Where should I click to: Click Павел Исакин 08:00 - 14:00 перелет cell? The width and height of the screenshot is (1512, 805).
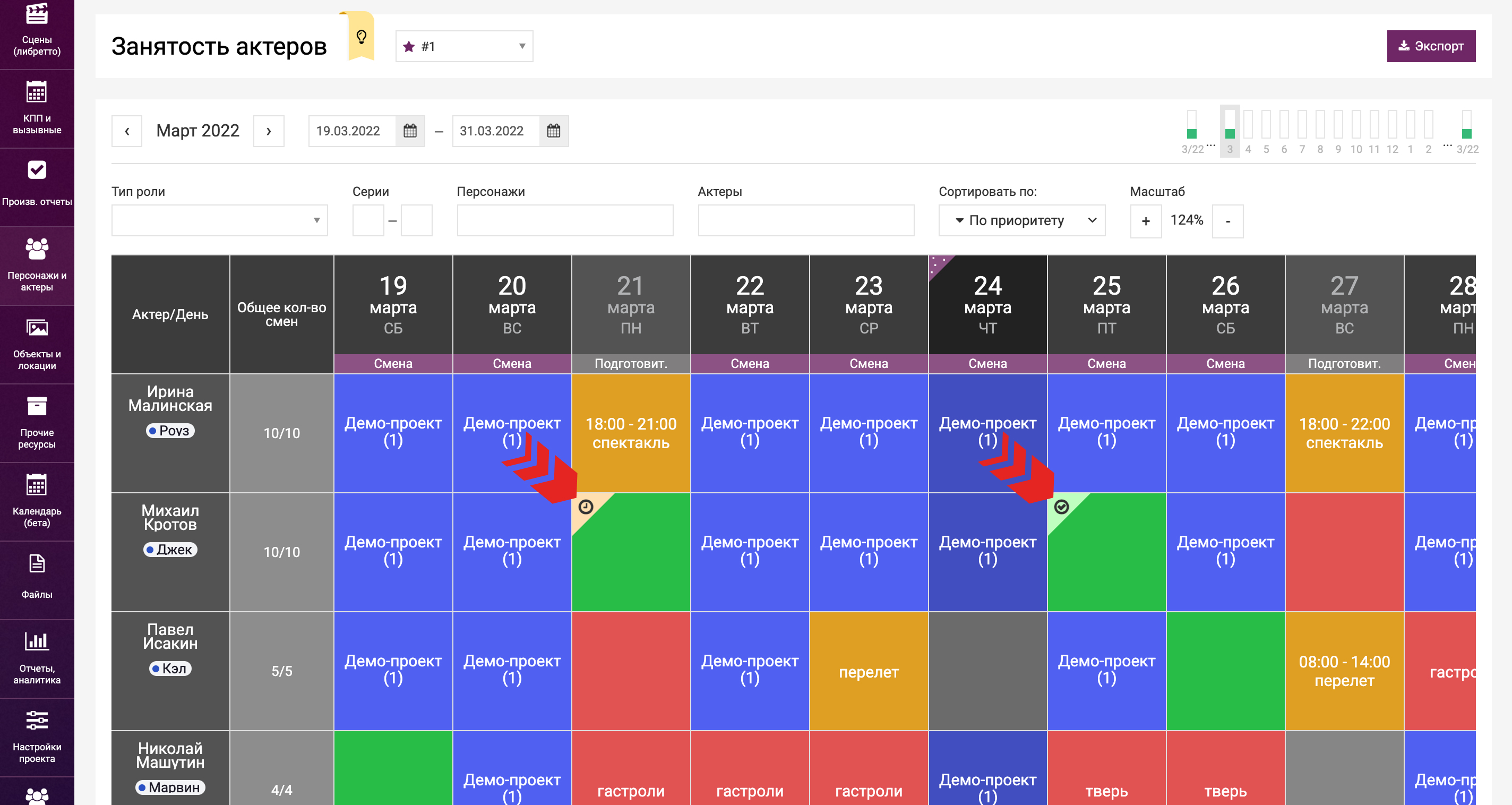click(x=1344, y=671)
